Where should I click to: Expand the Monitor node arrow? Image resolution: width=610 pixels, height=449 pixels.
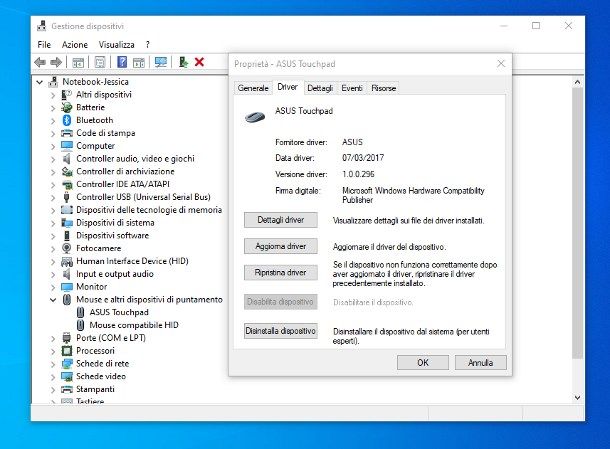tap(53, 288)
